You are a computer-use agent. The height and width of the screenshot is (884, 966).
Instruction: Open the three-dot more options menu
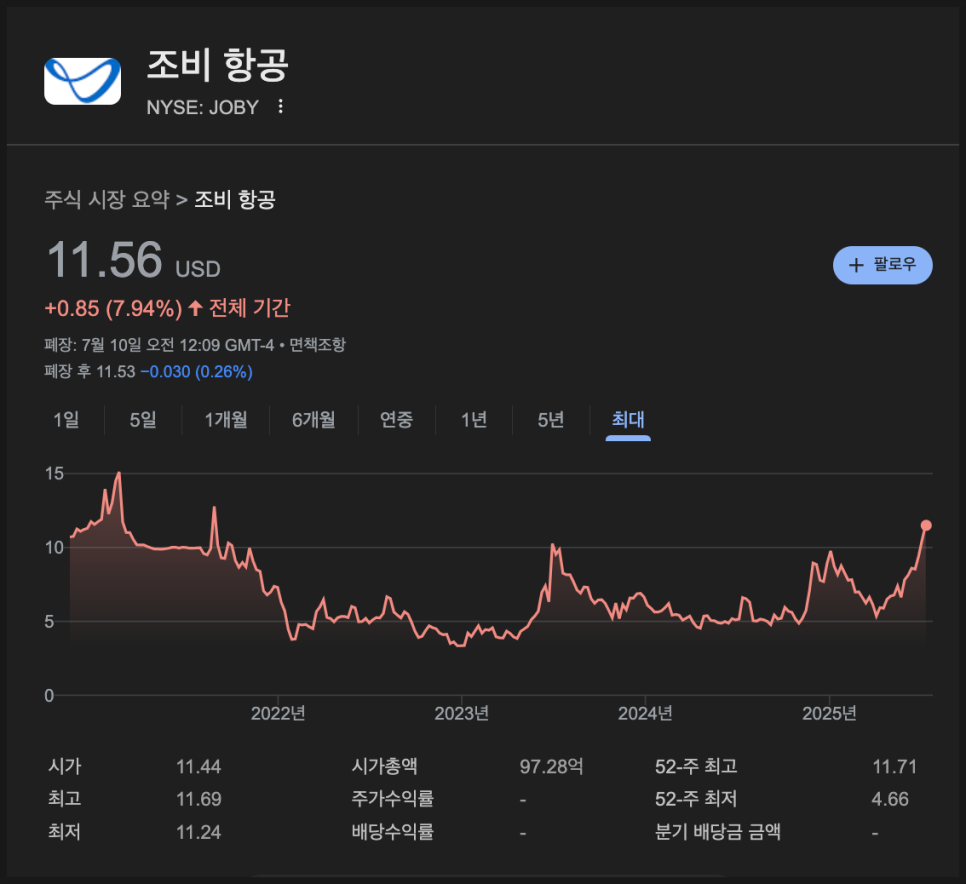[280, 107]
